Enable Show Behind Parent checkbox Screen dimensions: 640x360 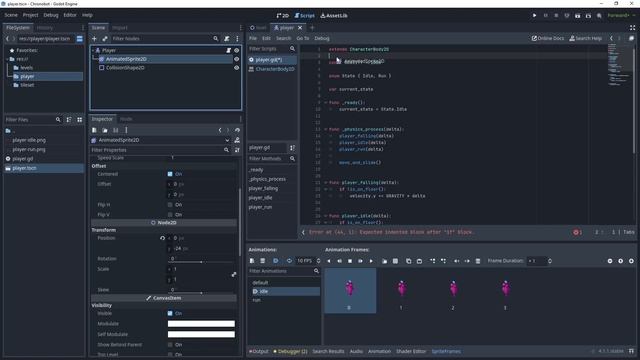pyautogui.click(x=170, y=345)
